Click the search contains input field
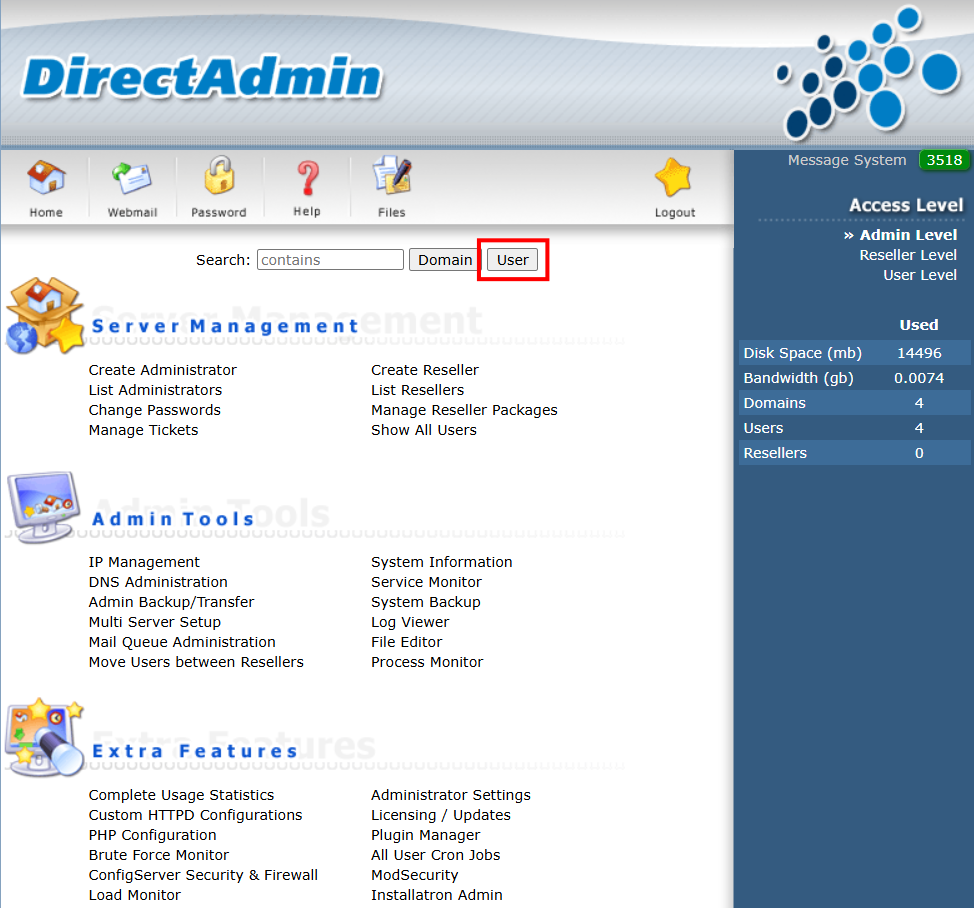Screen dimensions: 974x908 coord(330,260)
